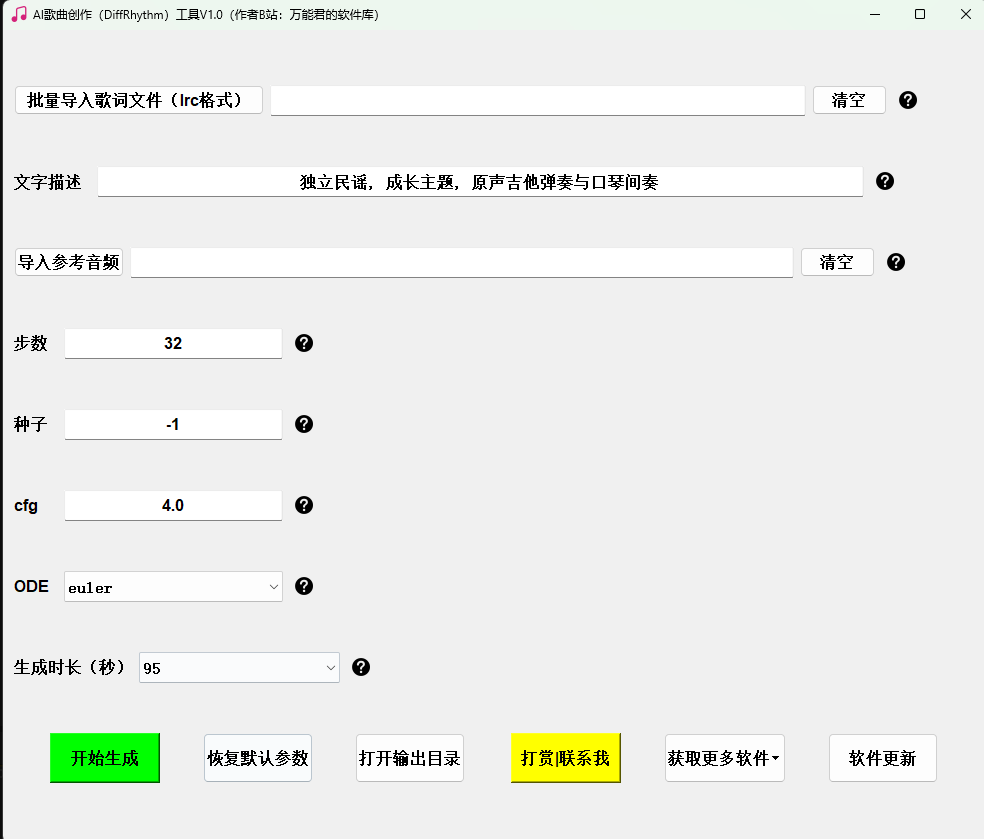
Task: Click help icon beside 文字描述 field
Action: click(885, 181)
